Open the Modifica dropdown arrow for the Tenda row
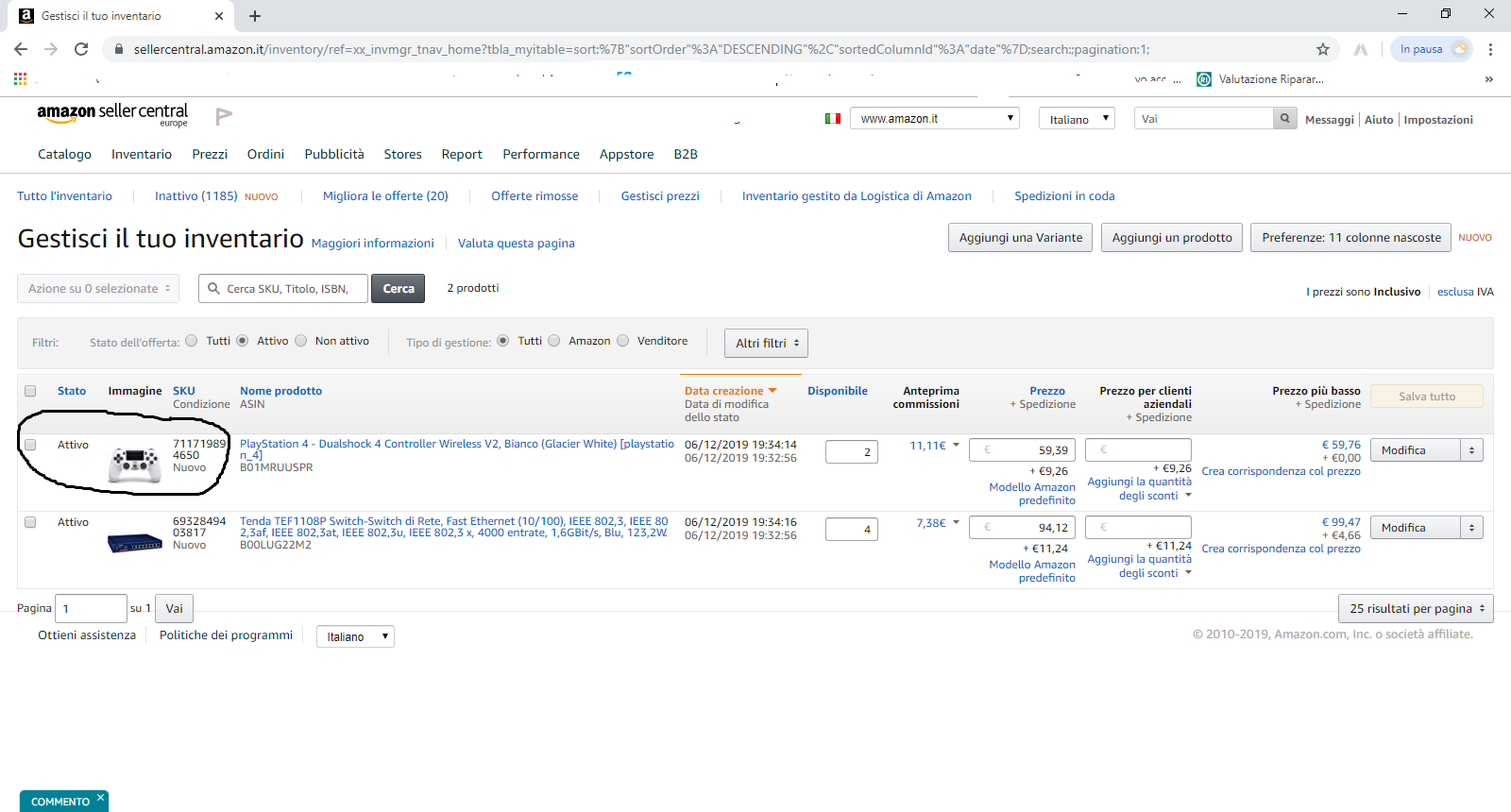The width and height of the screenshot is (1511, 812). pyautogui.click(x=1471, y=528)
